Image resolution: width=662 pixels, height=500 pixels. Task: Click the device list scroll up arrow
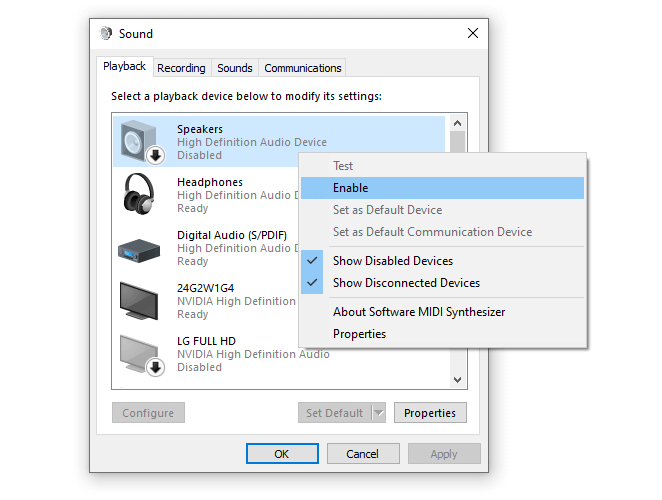pos(458,123)
